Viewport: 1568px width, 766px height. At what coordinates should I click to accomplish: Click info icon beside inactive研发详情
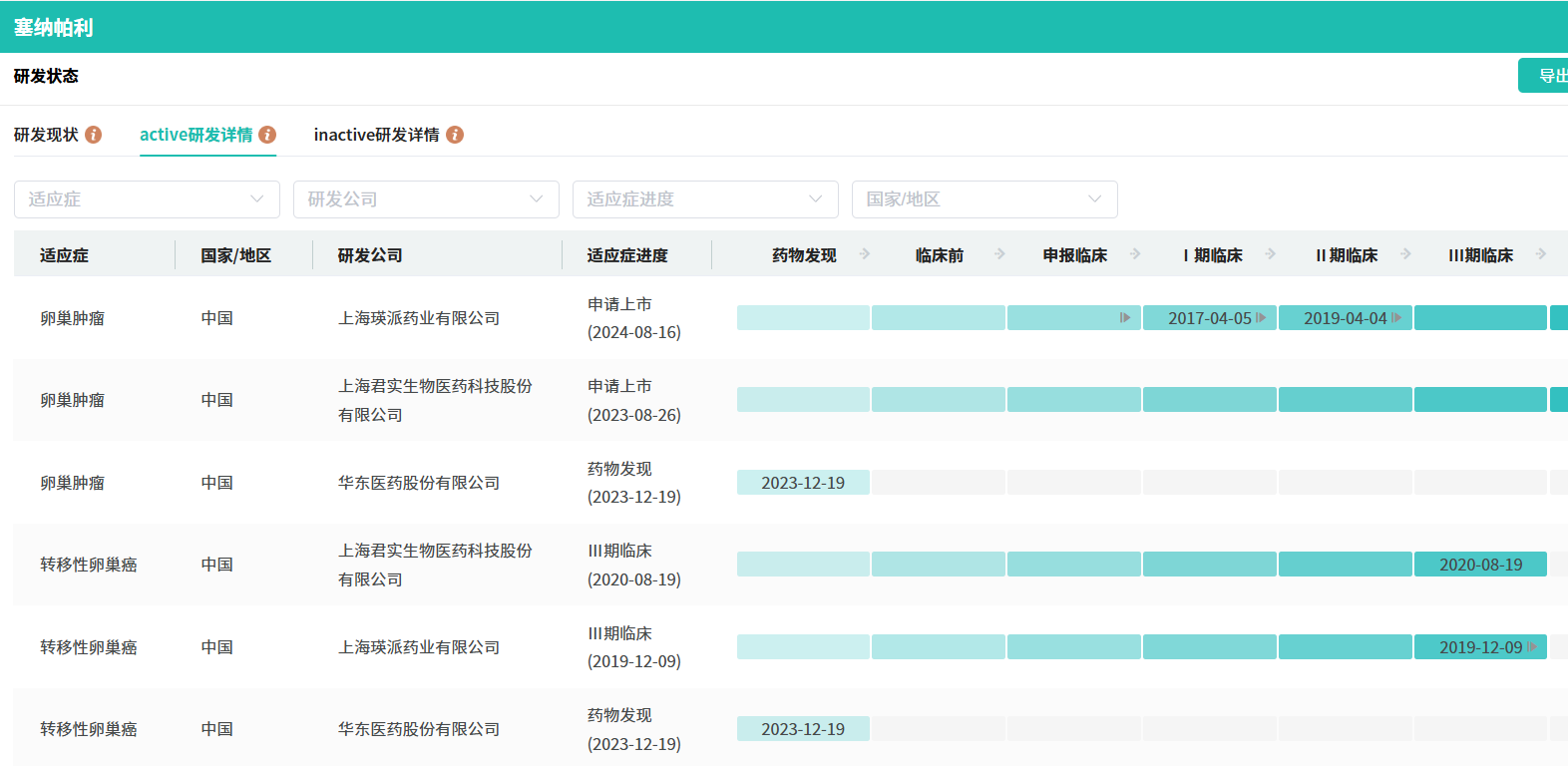click(455, 135)
